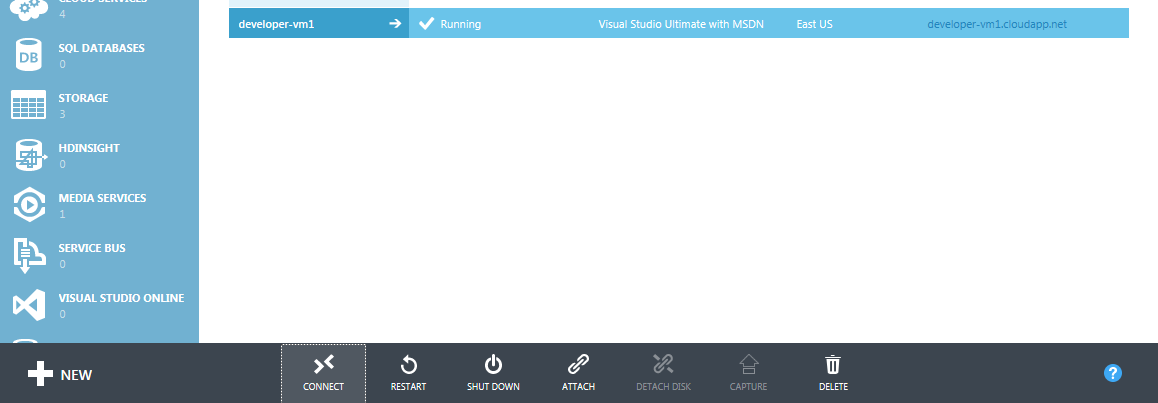Open the SQL Databases sidebar icon

[29, 55]
